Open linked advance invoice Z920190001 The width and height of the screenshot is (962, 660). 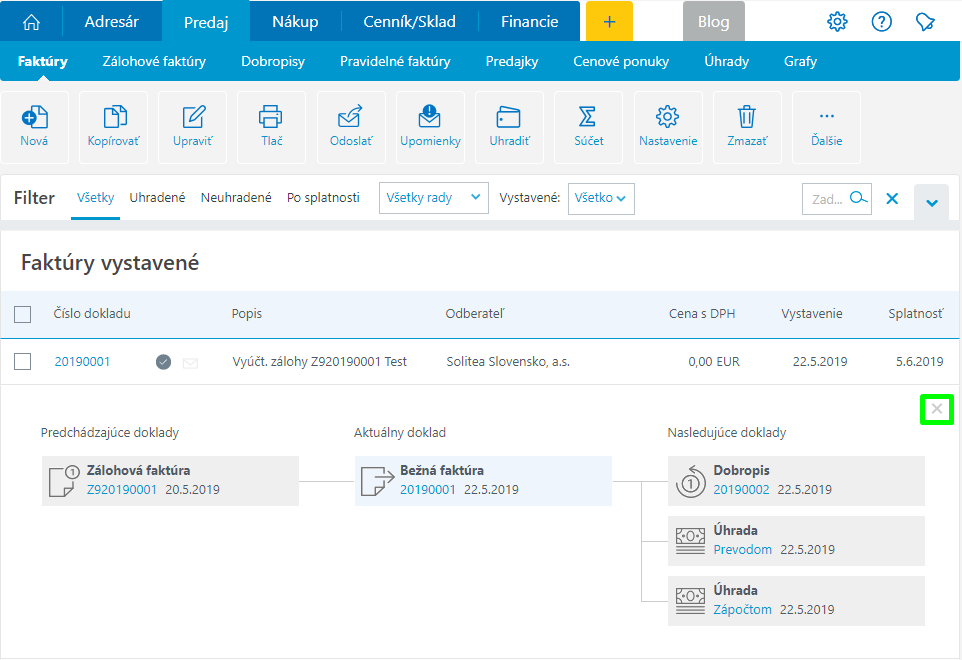point(122,490)
